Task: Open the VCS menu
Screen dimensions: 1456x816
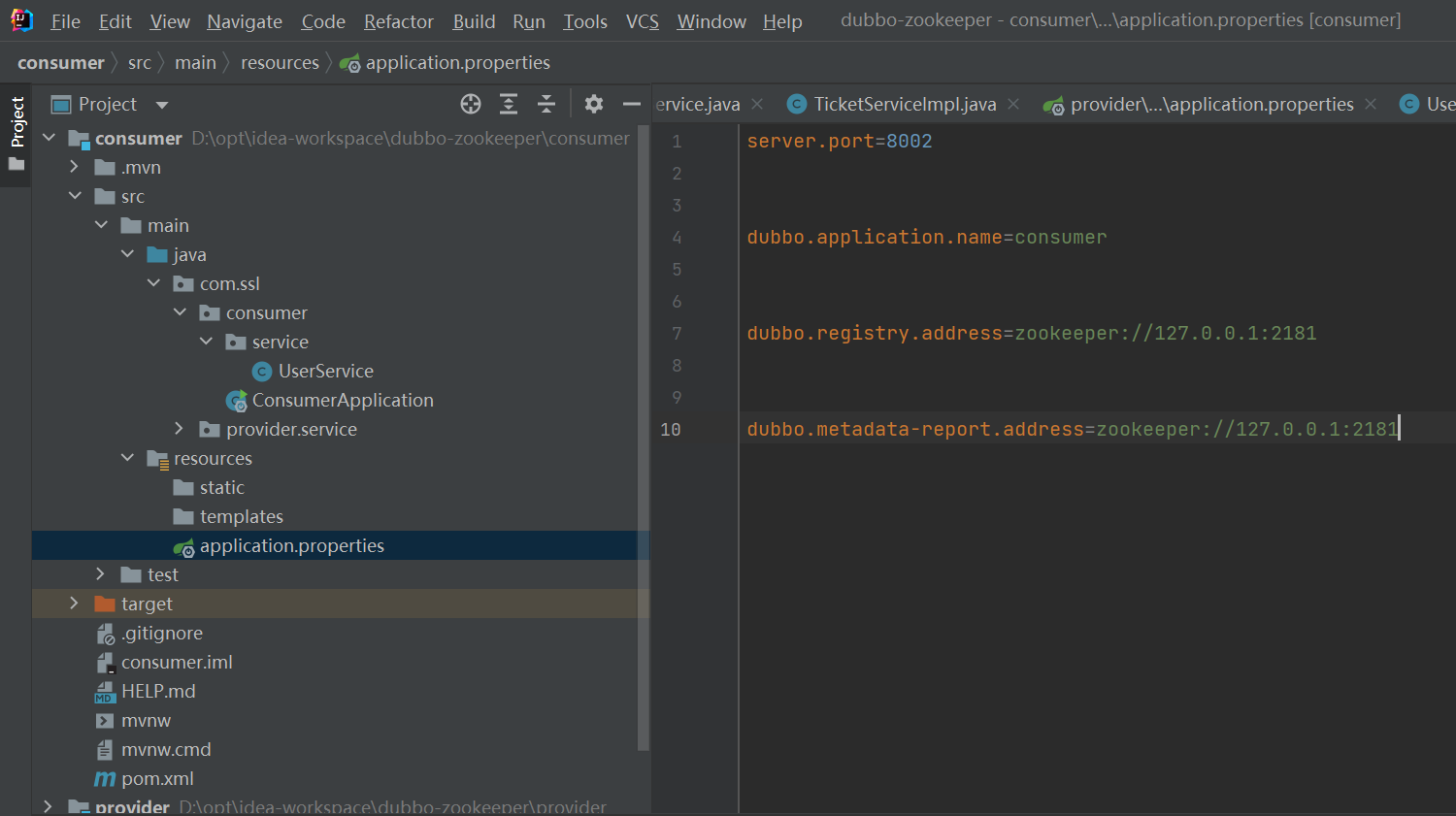Action: point(643,21)
